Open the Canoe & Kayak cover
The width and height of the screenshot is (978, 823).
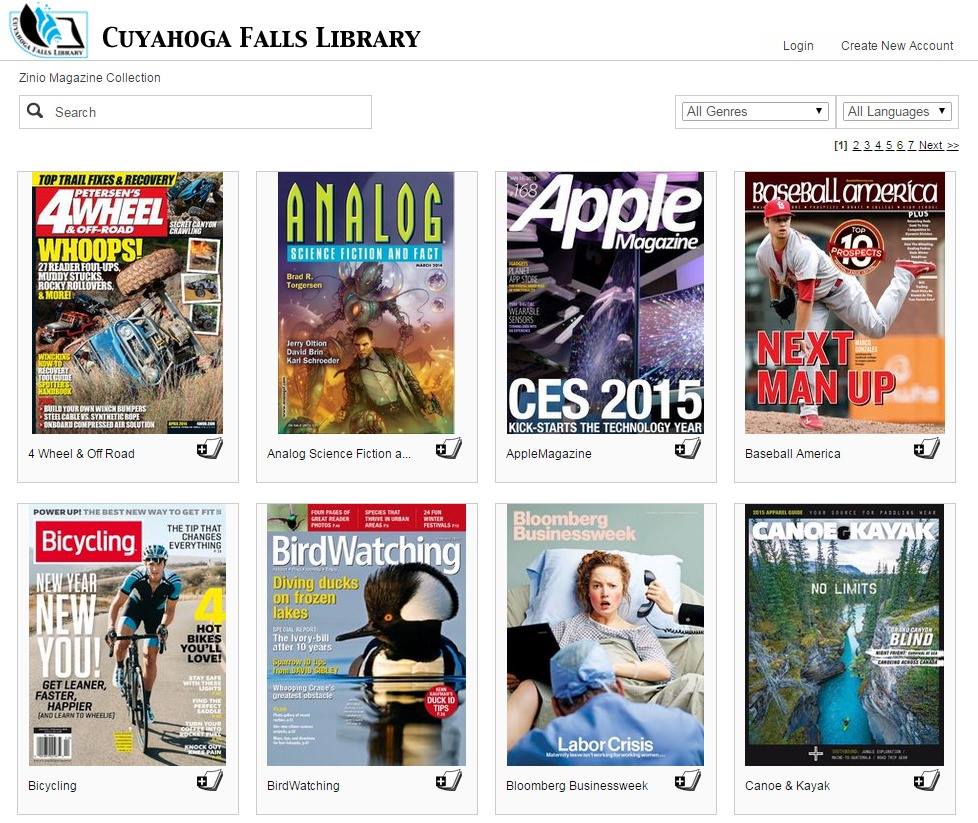tap(845, 635)
